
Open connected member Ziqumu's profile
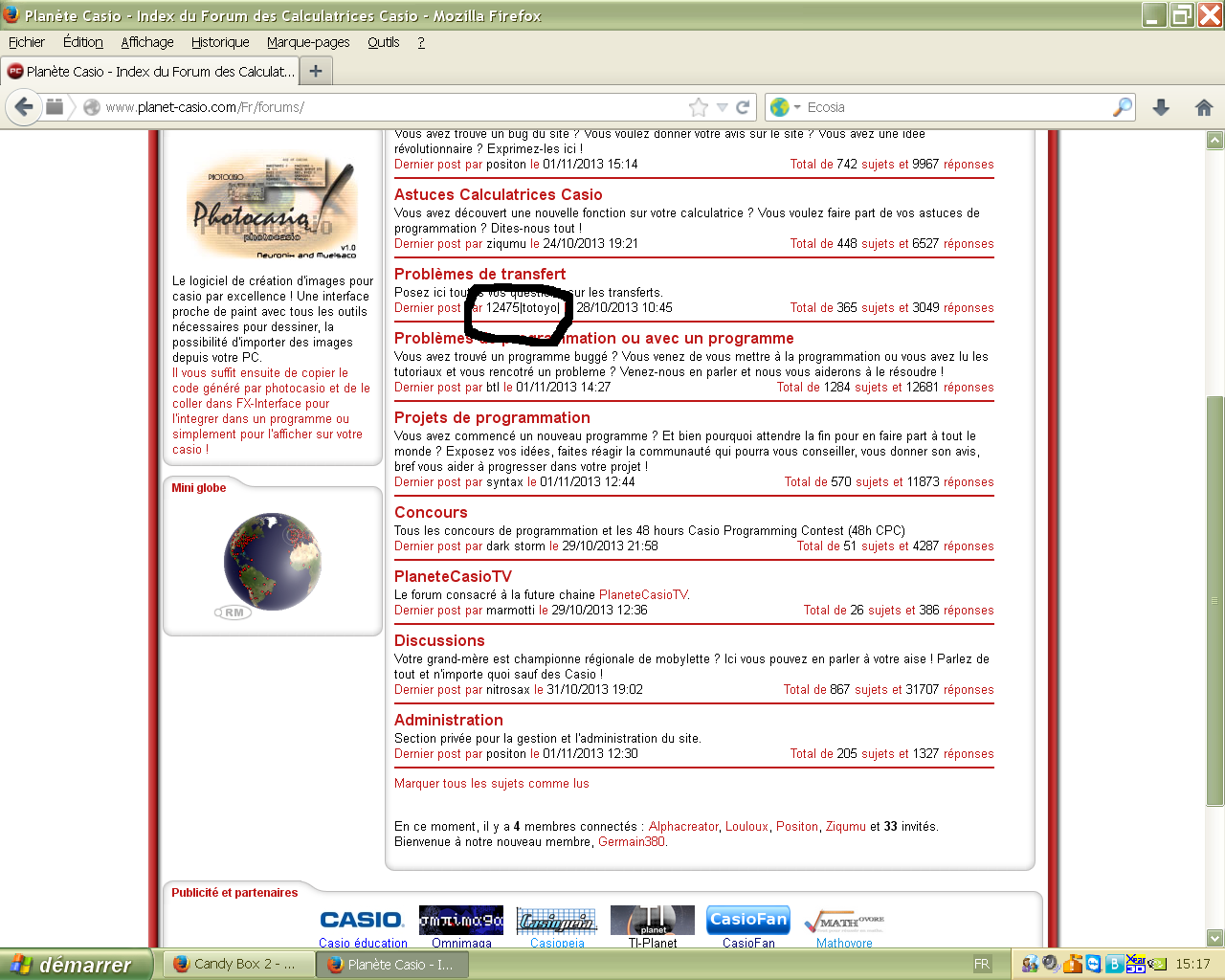coord(846,826)
